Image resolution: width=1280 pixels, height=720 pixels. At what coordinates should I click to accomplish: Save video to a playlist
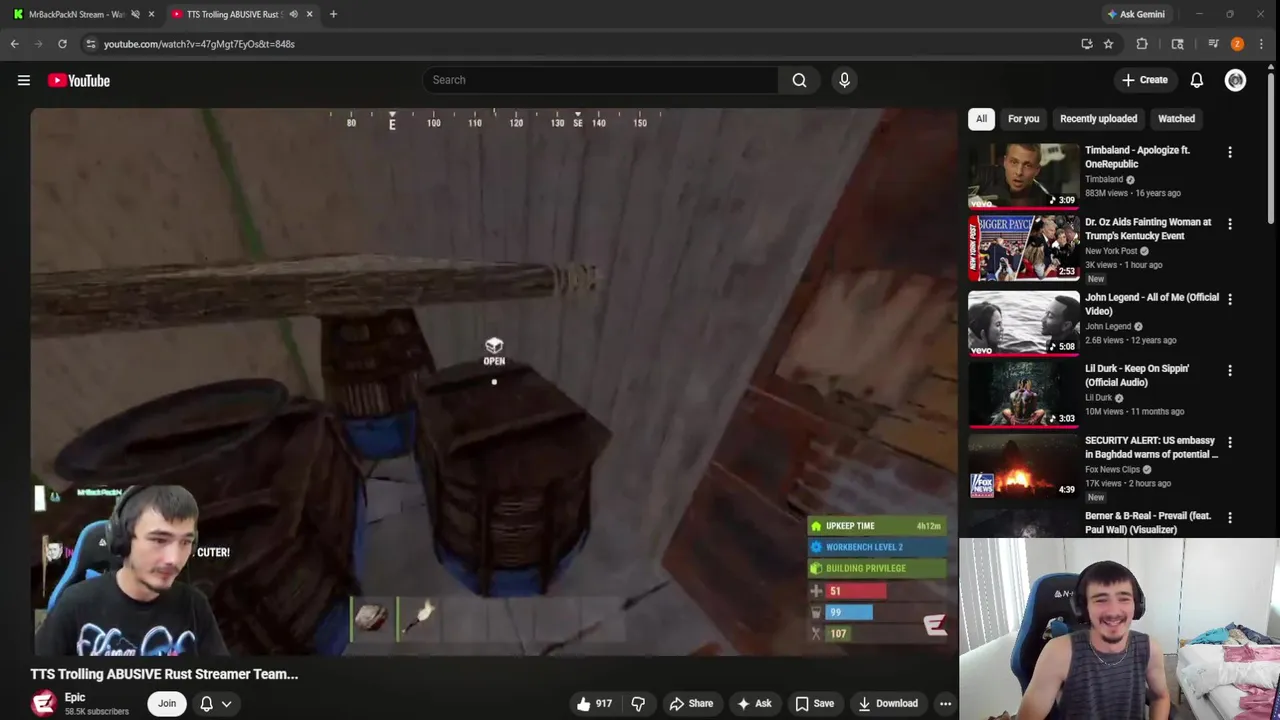tap(815, 704)
